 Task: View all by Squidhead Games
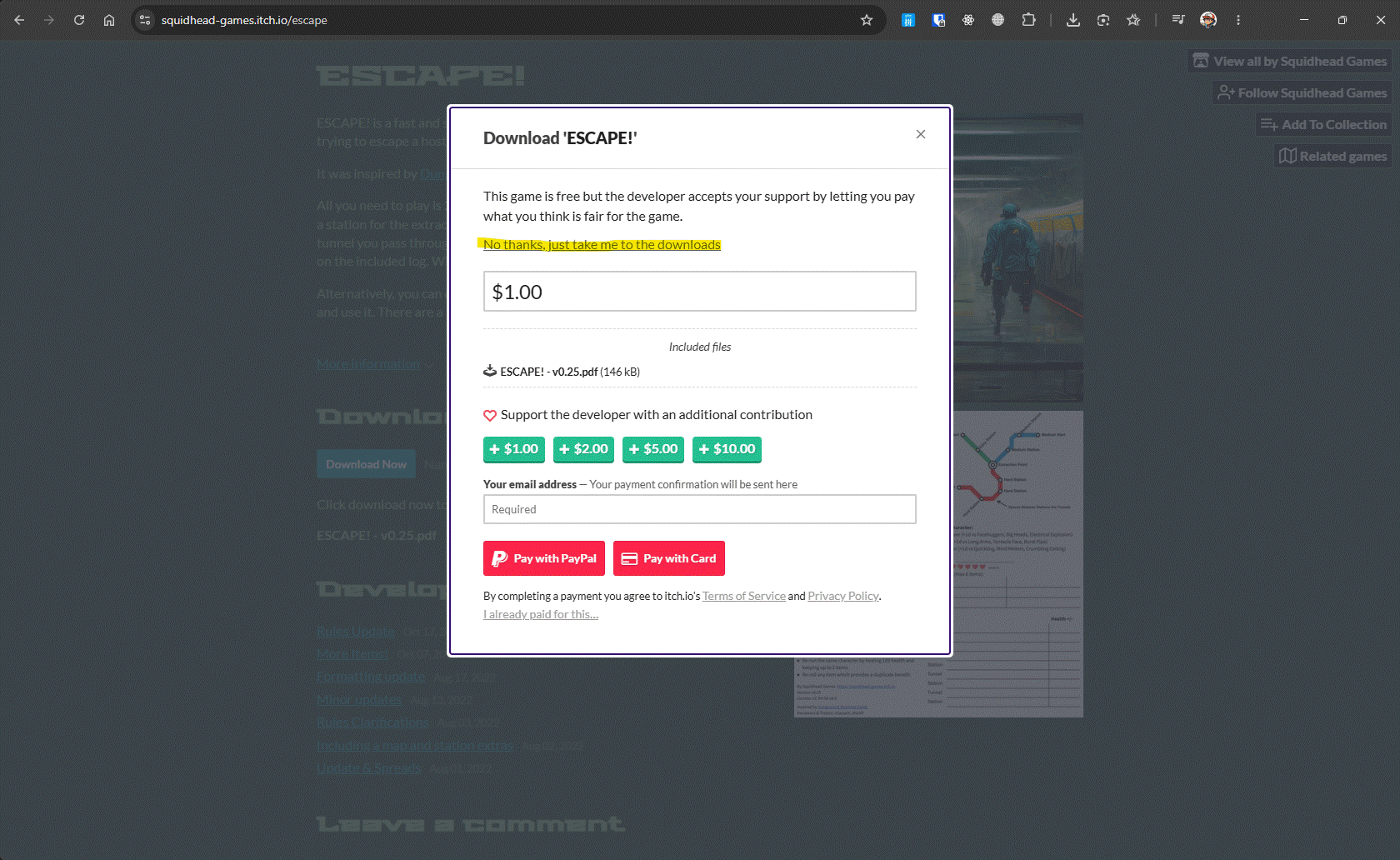(x=1290, y=61)
